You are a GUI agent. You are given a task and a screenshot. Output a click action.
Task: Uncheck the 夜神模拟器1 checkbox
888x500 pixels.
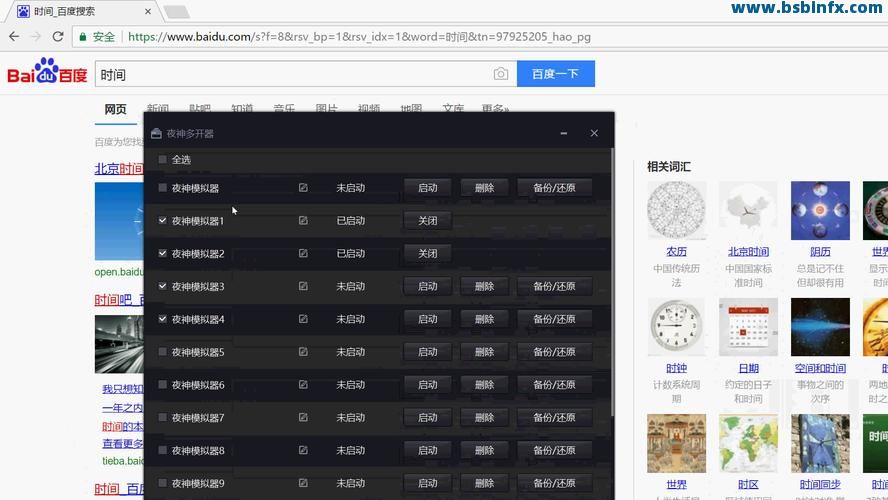tap(163, 220)
